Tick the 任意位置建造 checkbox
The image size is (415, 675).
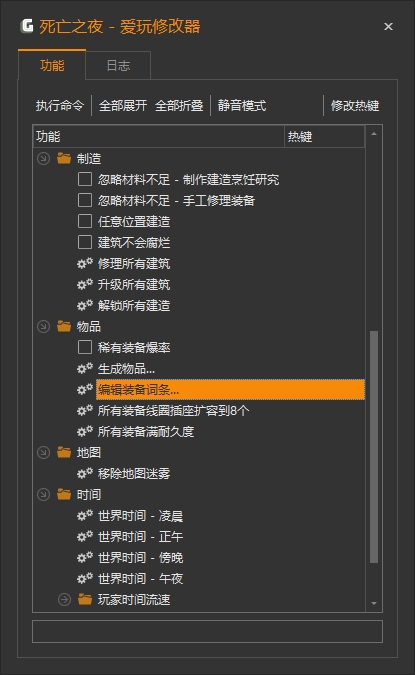coord(85,221)
